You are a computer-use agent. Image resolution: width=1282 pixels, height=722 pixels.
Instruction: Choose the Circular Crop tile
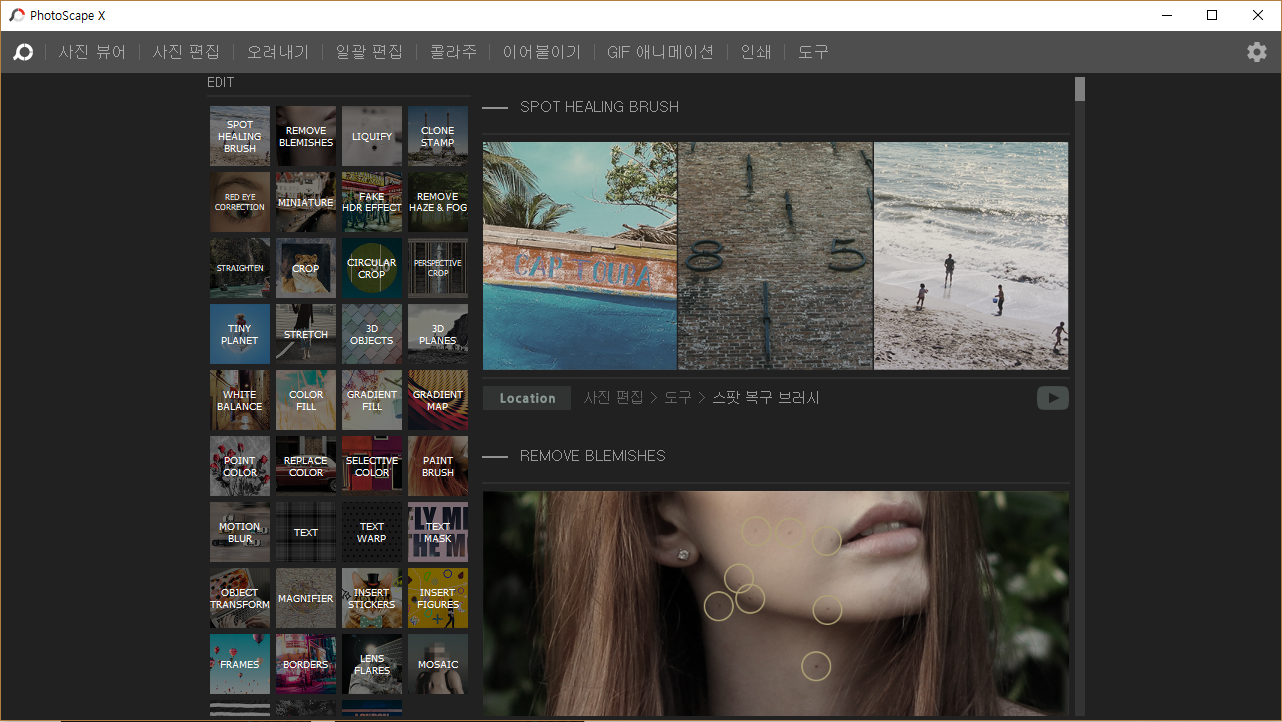click(x=372, y=268)
